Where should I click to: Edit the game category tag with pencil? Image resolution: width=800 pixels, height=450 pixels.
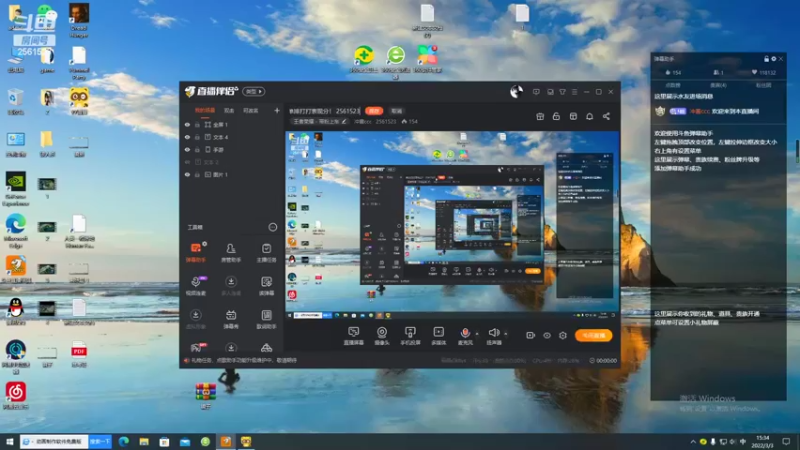[344, 121]
